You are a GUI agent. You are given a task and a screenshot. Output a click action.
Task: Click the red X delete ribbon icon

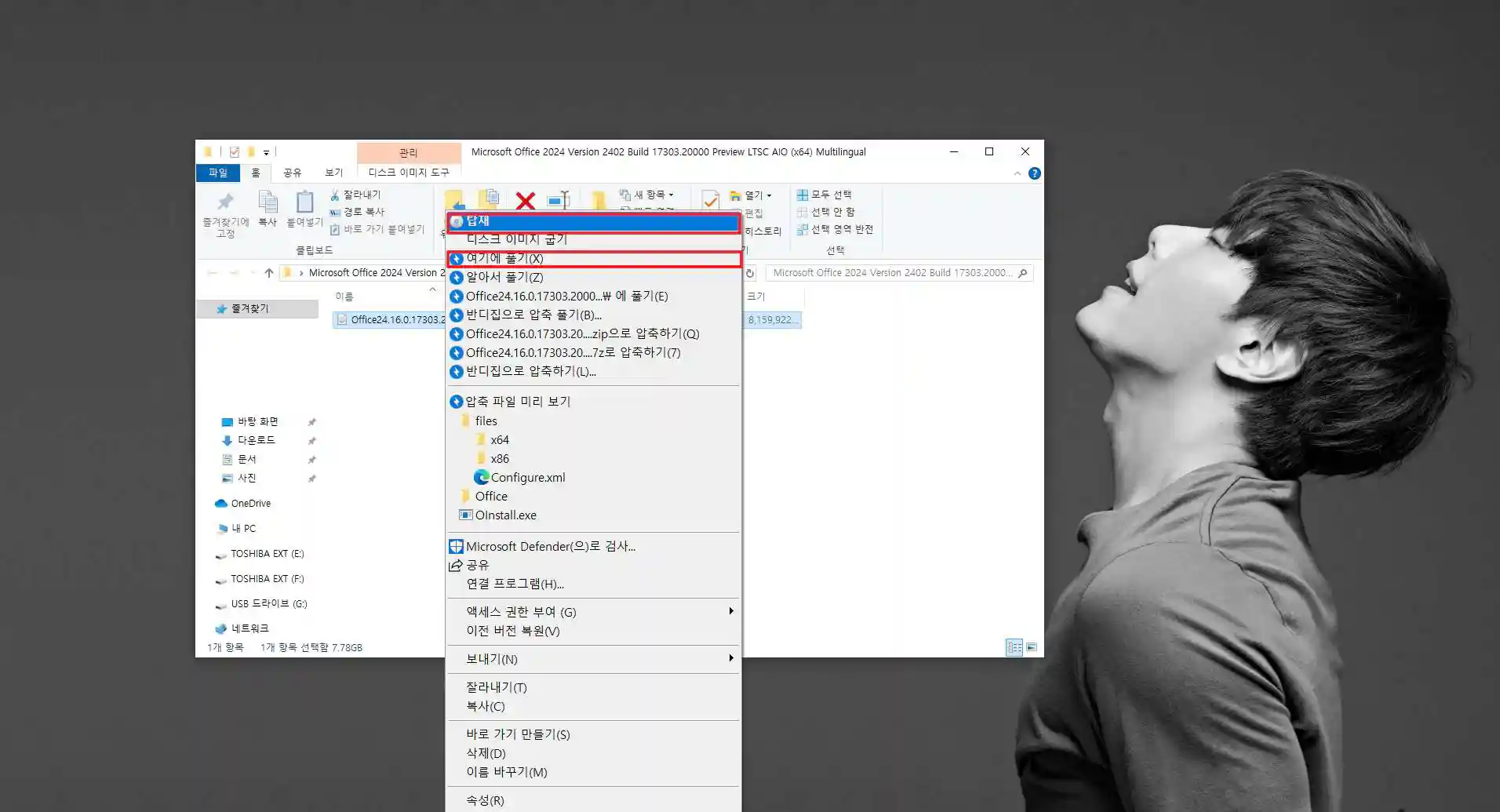(x=526, y=201)
